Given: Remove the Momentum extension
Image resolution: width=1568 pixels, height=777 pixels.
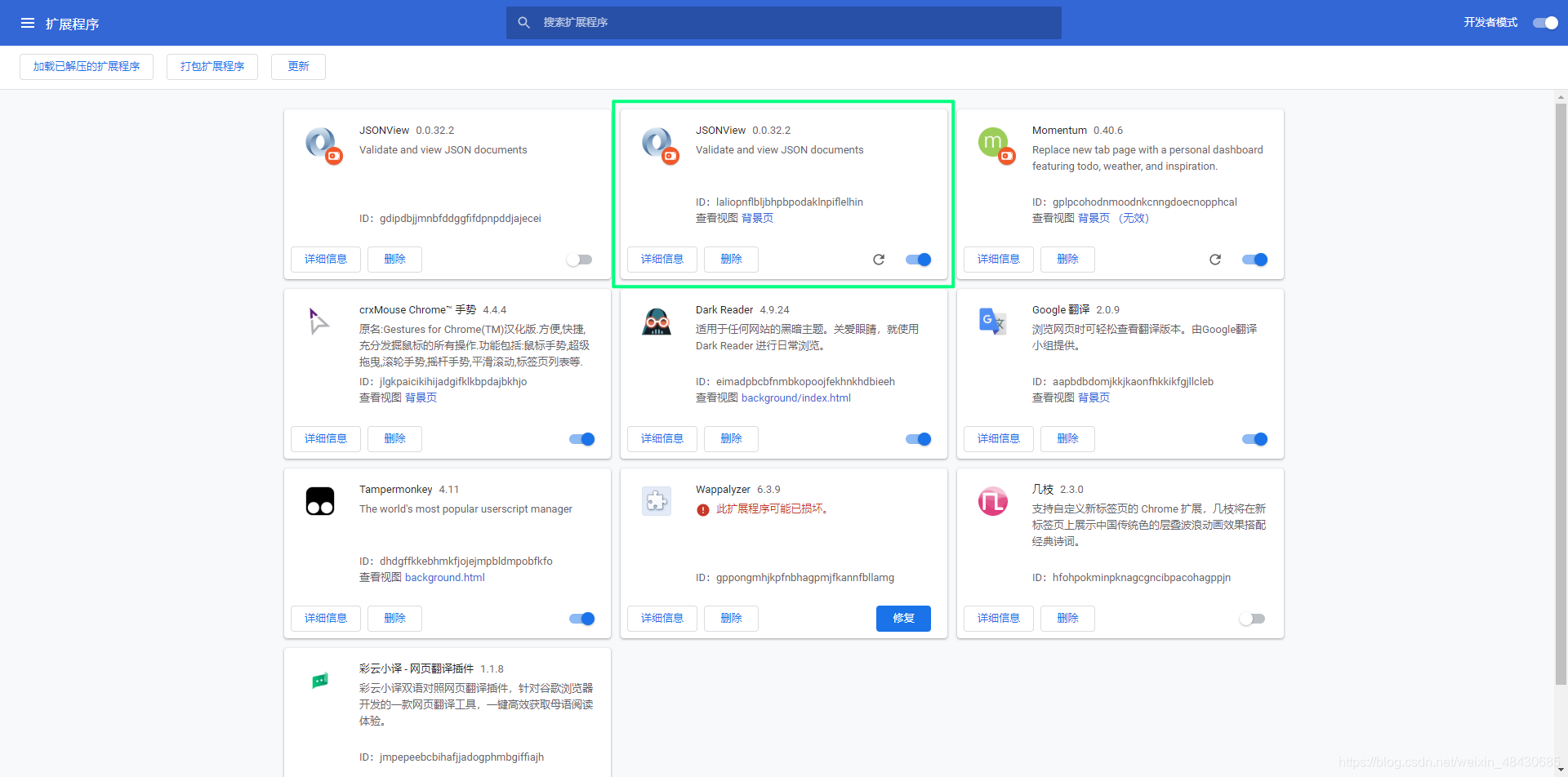Looking at the screenshot, I should click(1067, 260).
